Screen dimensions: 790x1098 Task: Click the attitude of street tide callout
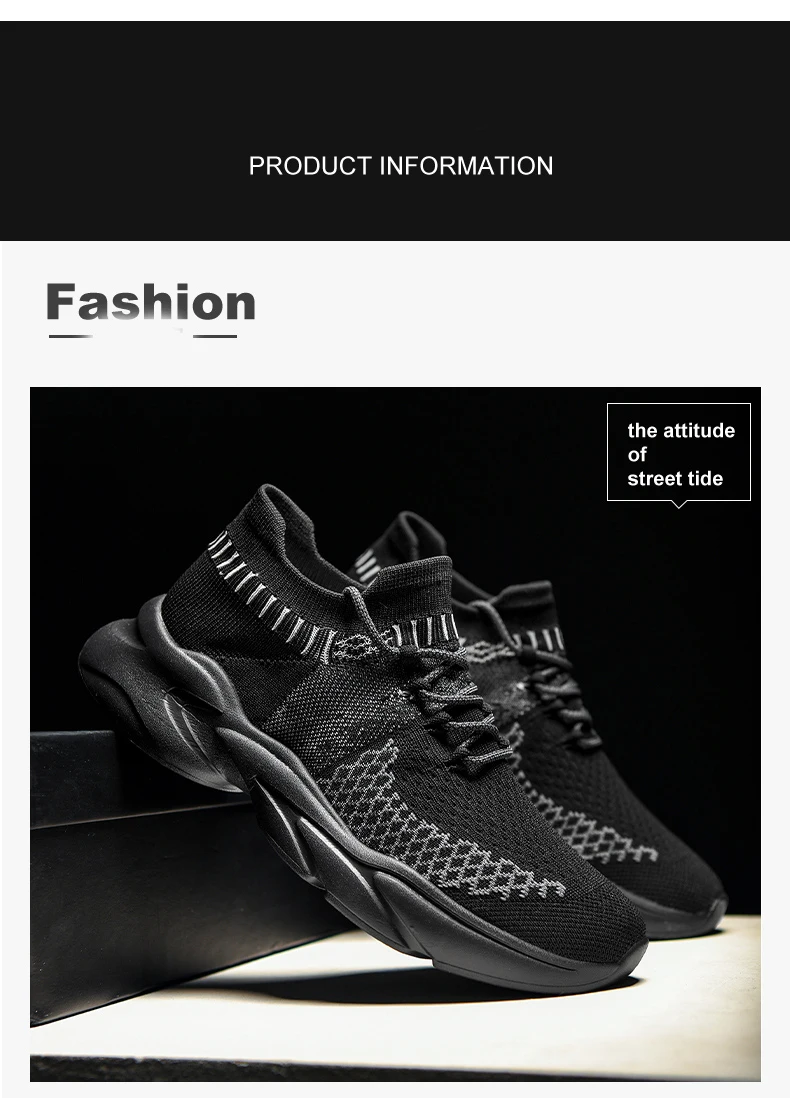679,452
